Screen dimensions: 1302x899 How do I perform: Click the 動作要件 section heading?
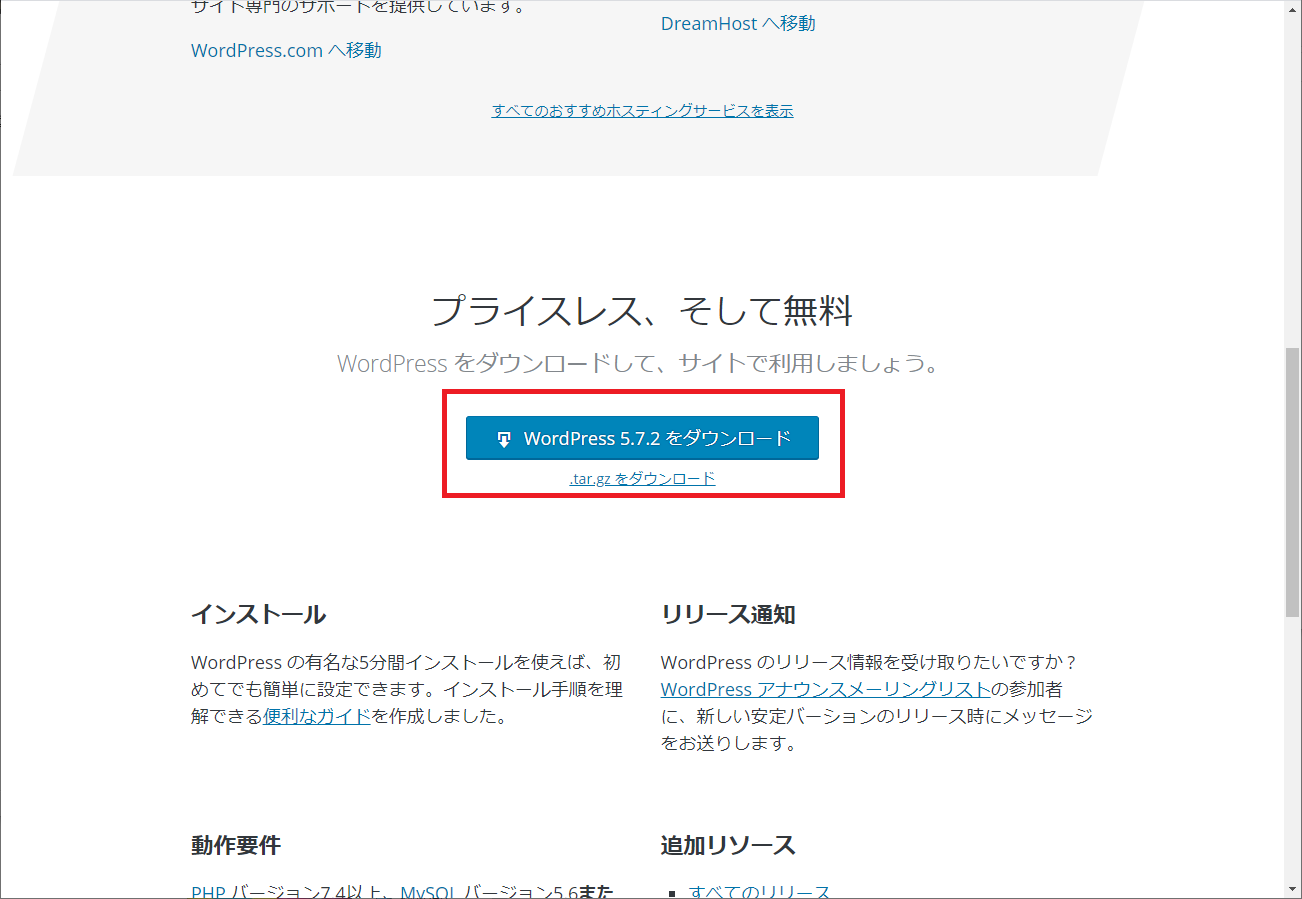point(236,845)
